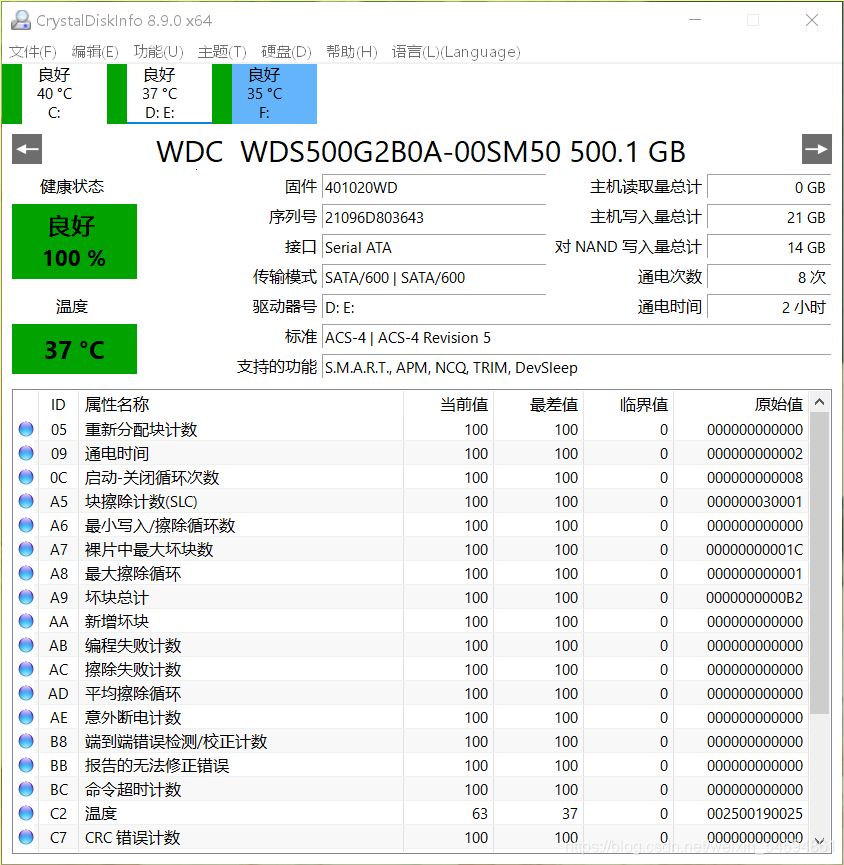Screen dimensions: 844x865
Task: Open the 功能(U) menu
Action: 158,52
